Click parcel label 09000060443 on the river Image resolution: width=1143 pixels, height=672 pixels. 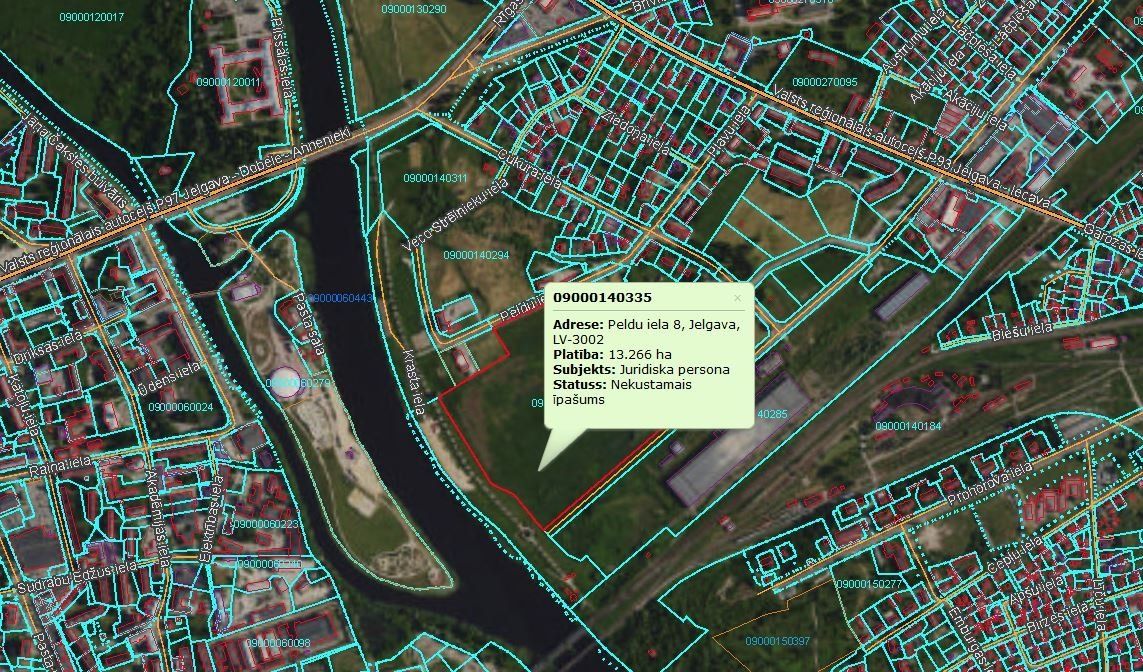[340, 297]
